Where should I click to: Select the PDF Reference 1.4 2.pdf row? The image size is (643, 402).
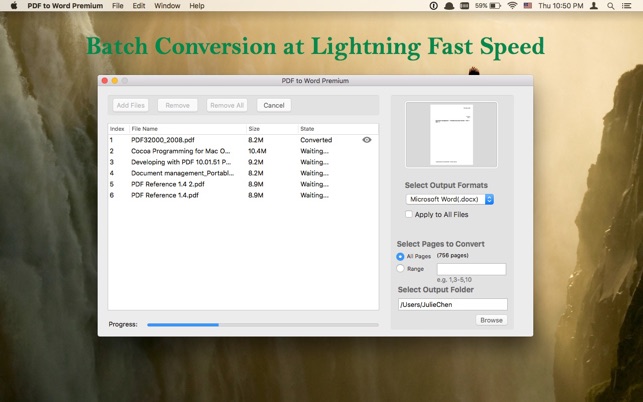coord(243,184)
